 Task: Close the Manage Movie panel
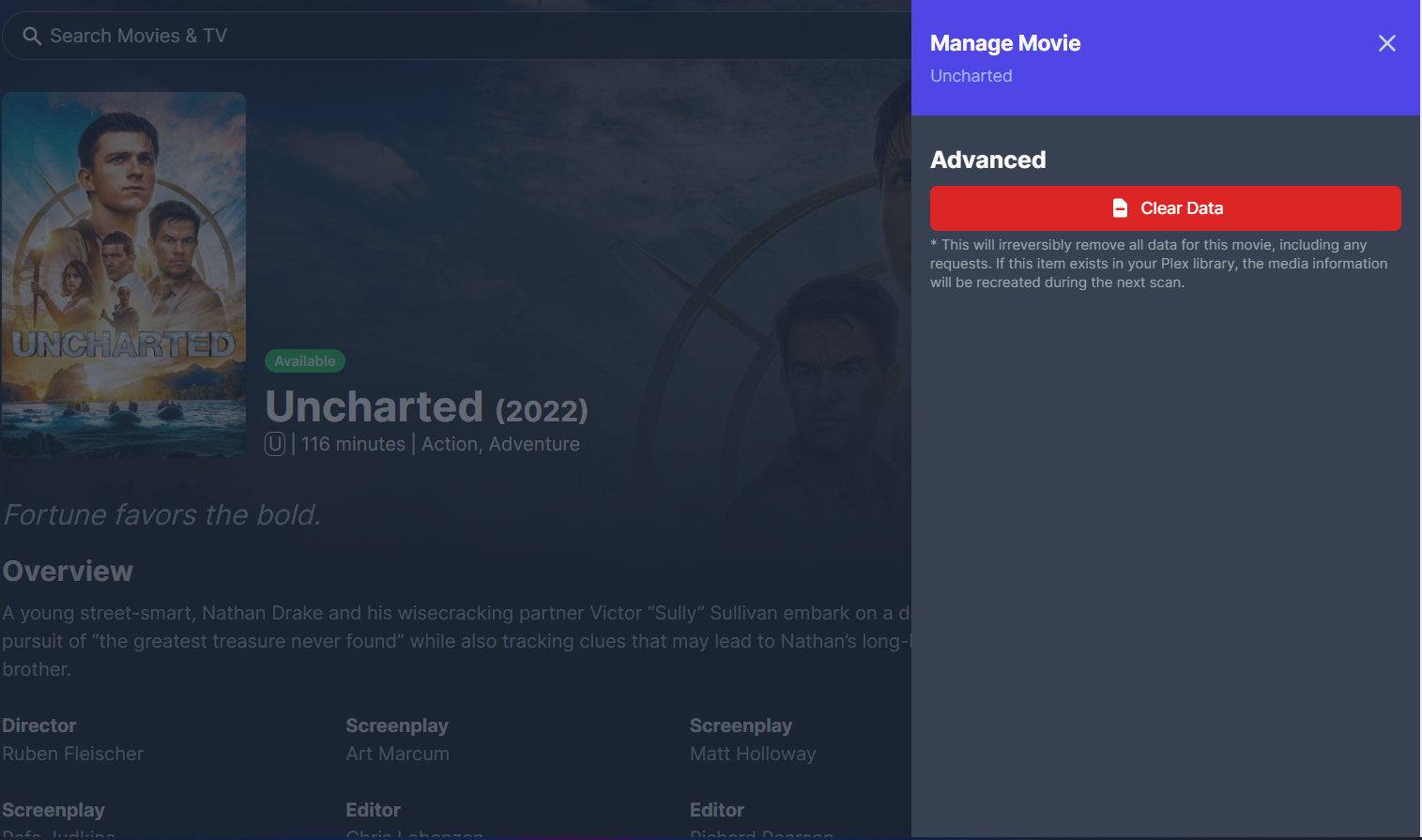click(x=1386, y=43)
